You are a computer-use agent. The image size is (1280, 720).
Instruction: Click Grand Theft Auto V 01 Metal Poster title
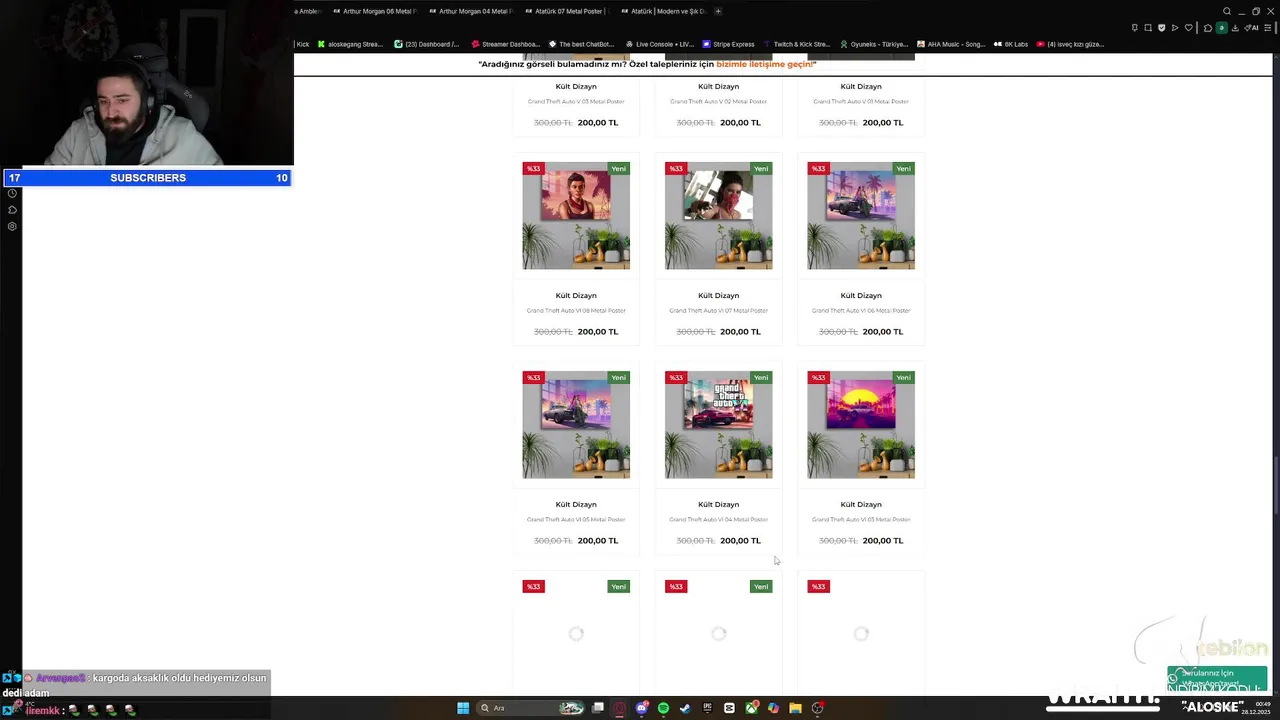point(861,102)
